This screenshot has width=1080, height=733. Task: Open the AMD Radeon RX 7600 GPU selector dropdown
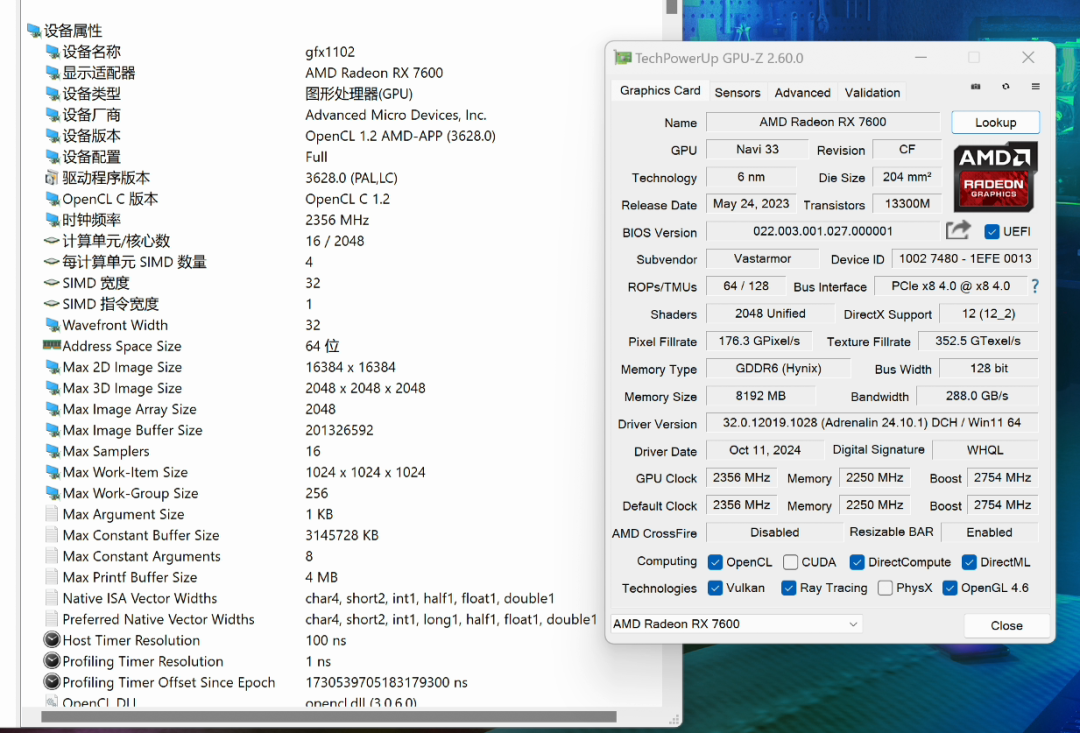pyautogui.click(x=736, y=623)
